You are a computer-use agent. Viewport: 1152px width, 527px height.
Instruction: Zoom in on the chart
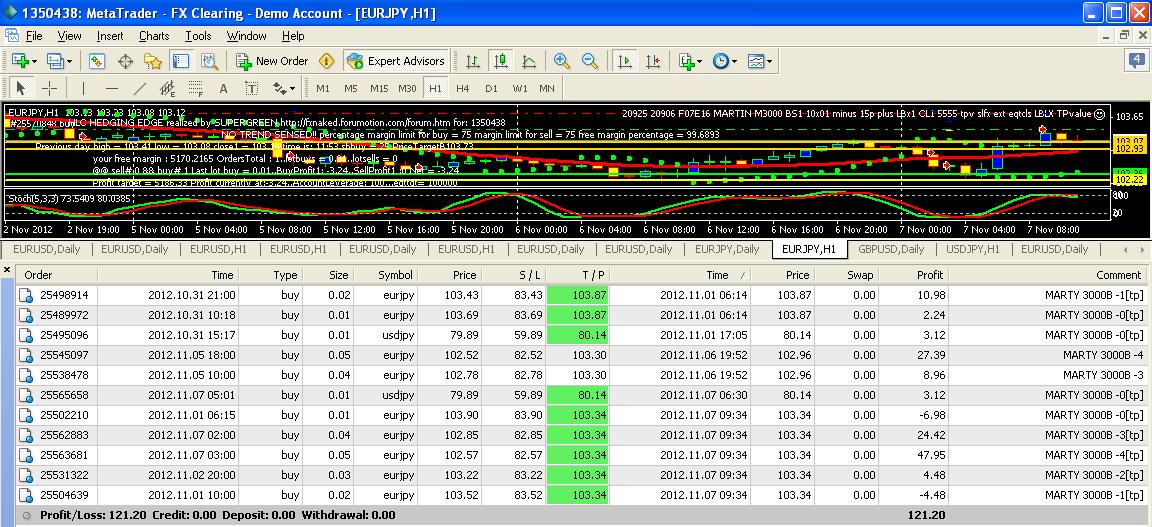[x=562, y=61]
